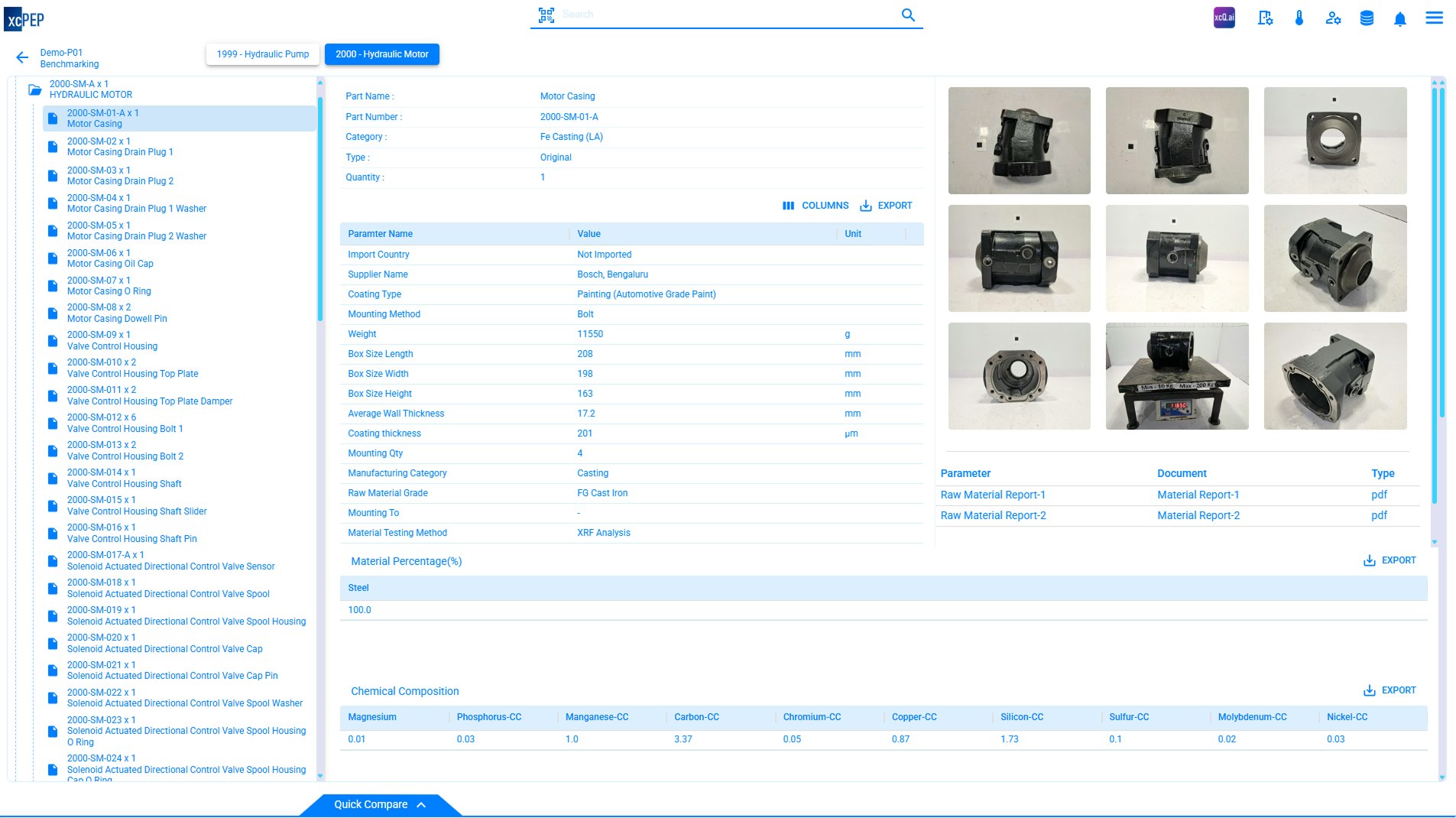
Task: Click the QR scan icon in search bar
Action: (x=546, y=15)
